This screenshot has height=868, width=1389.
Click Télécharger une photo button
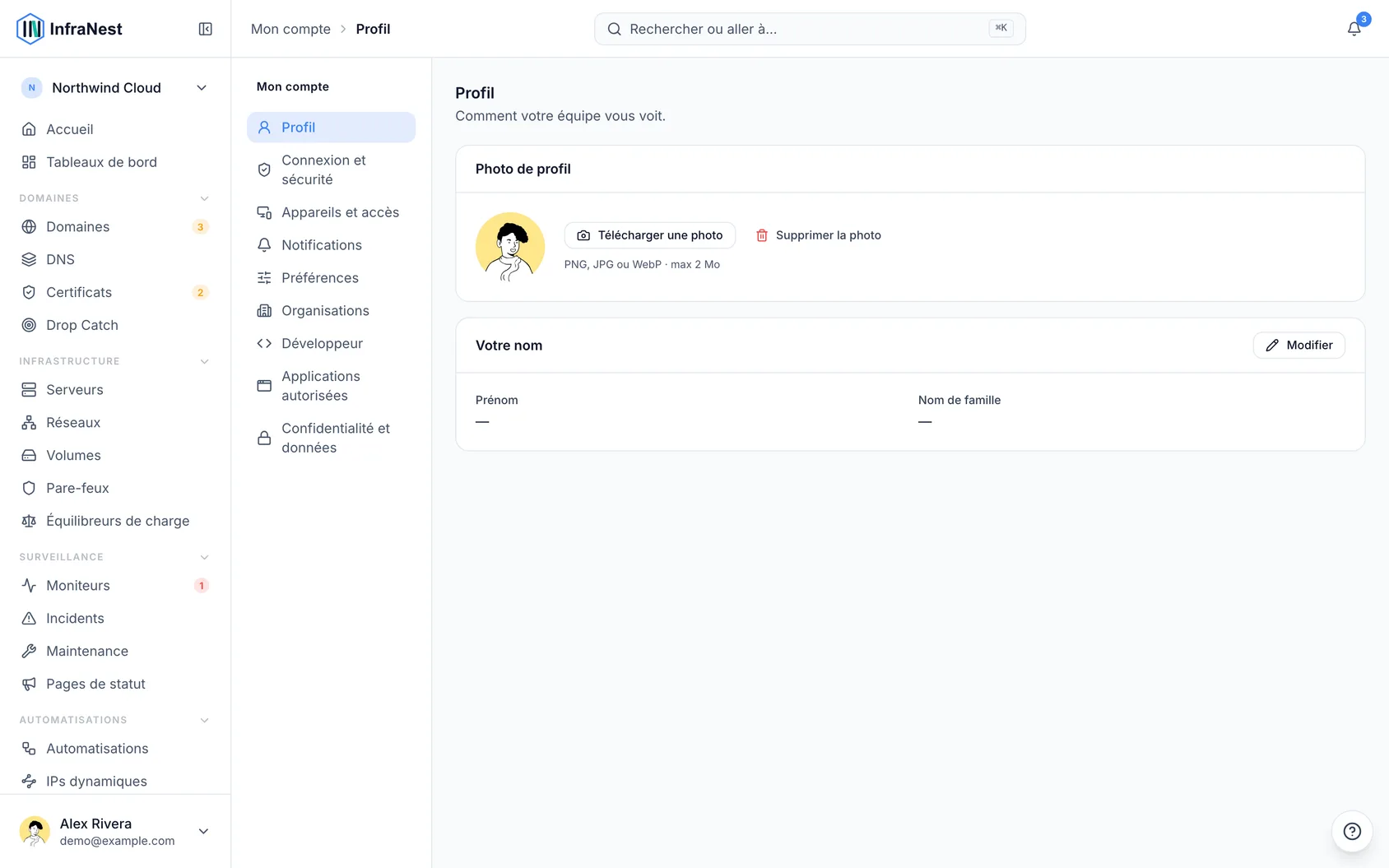tap(650, 235)
